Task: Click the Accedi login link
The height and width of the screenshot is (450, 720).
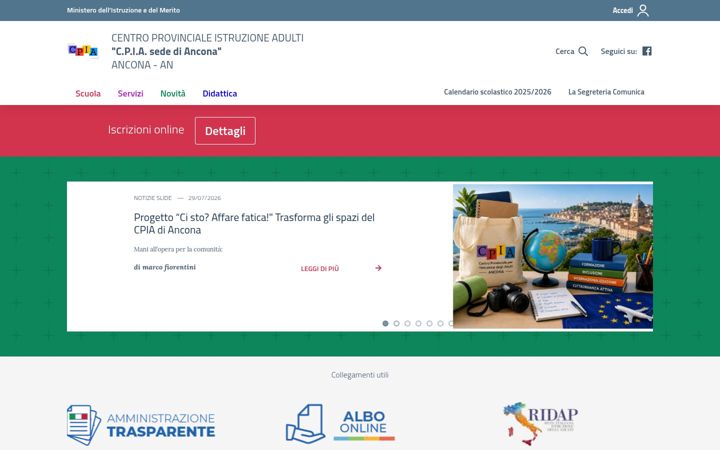Action: (x=623, y=10)
